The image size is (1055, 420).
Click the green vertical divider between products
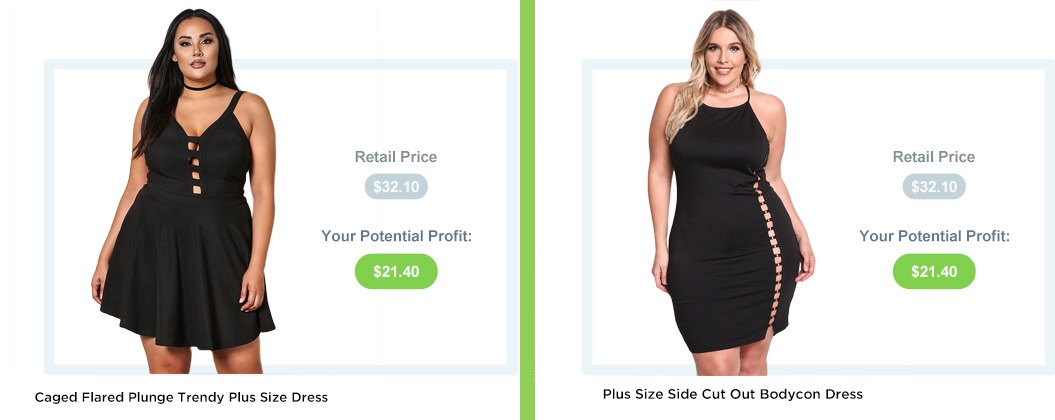coord(527,210)
